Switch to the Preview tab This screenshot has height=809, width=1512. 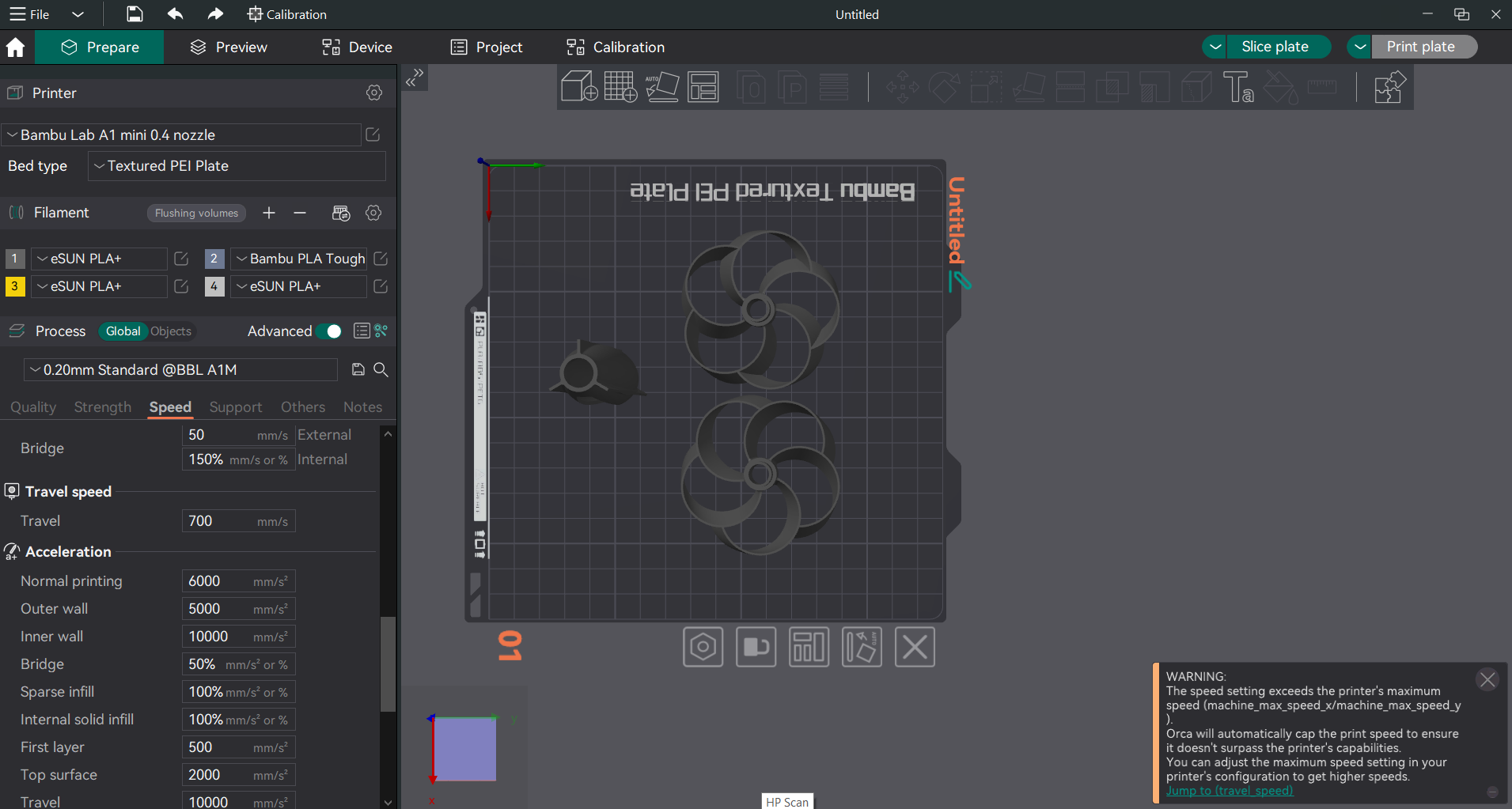229,47
